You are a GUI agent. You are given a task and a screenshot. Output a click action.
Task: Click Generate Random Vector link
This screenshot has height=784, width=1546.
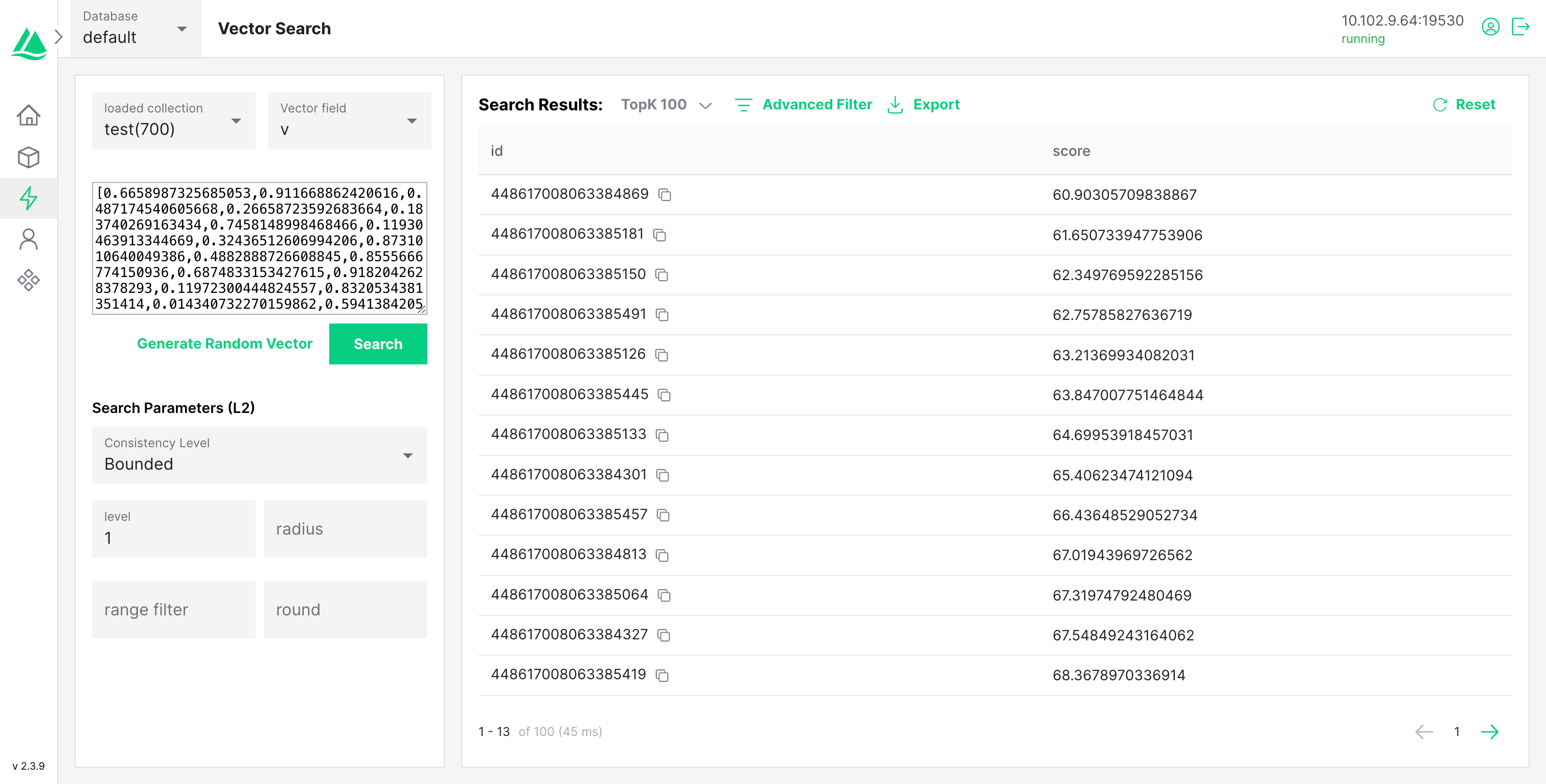click(x=224, y=344)
